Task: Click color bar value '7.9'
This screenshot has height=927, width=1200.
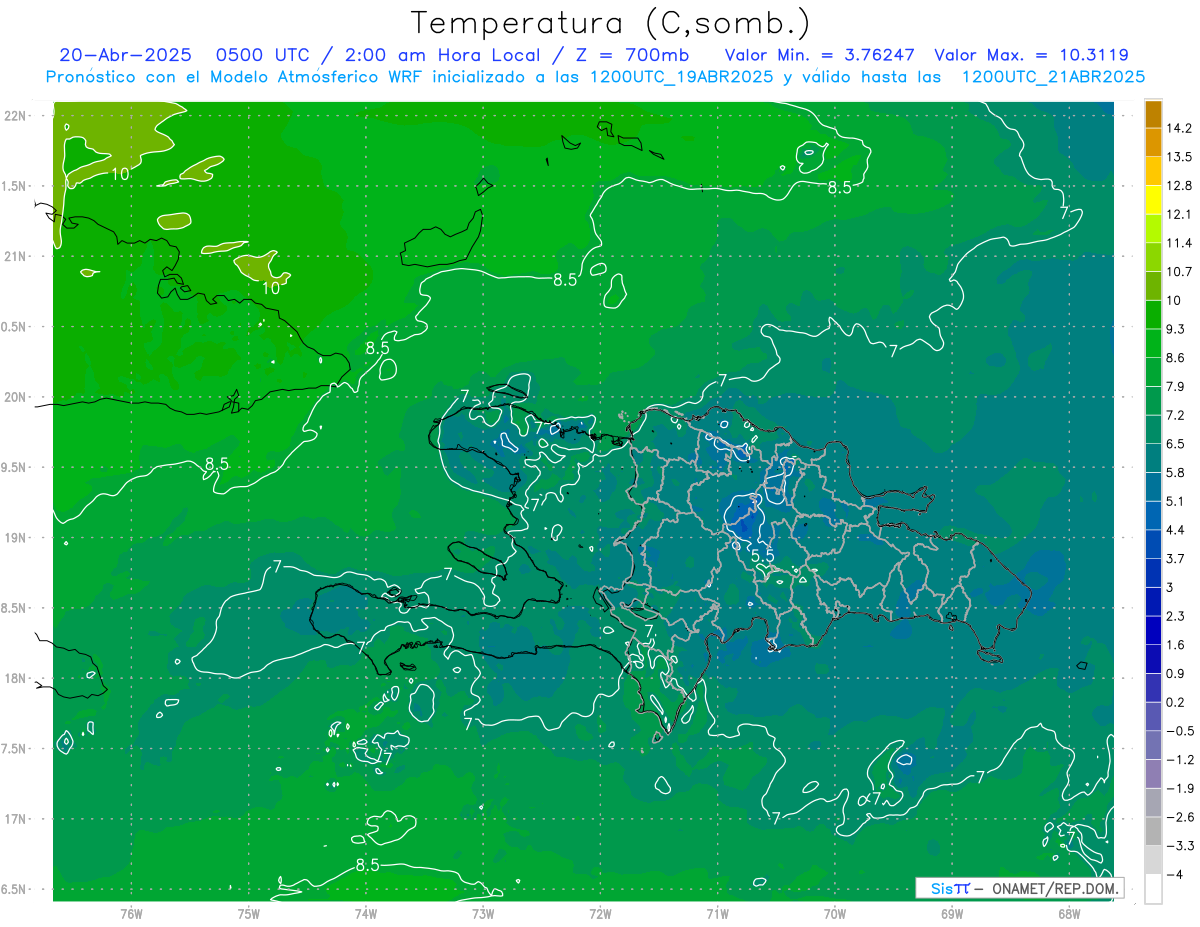Action: 1175,387
